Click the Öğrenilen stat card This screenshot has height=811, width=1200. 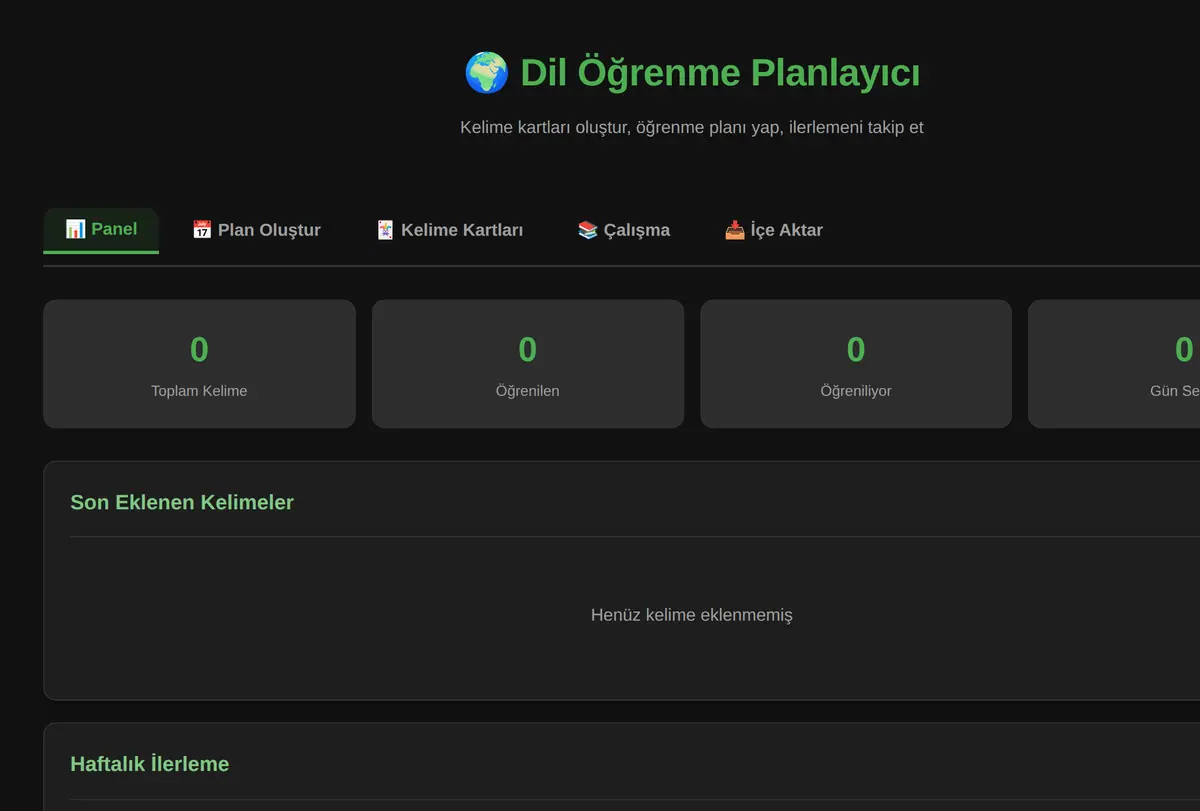click(528, 364)
